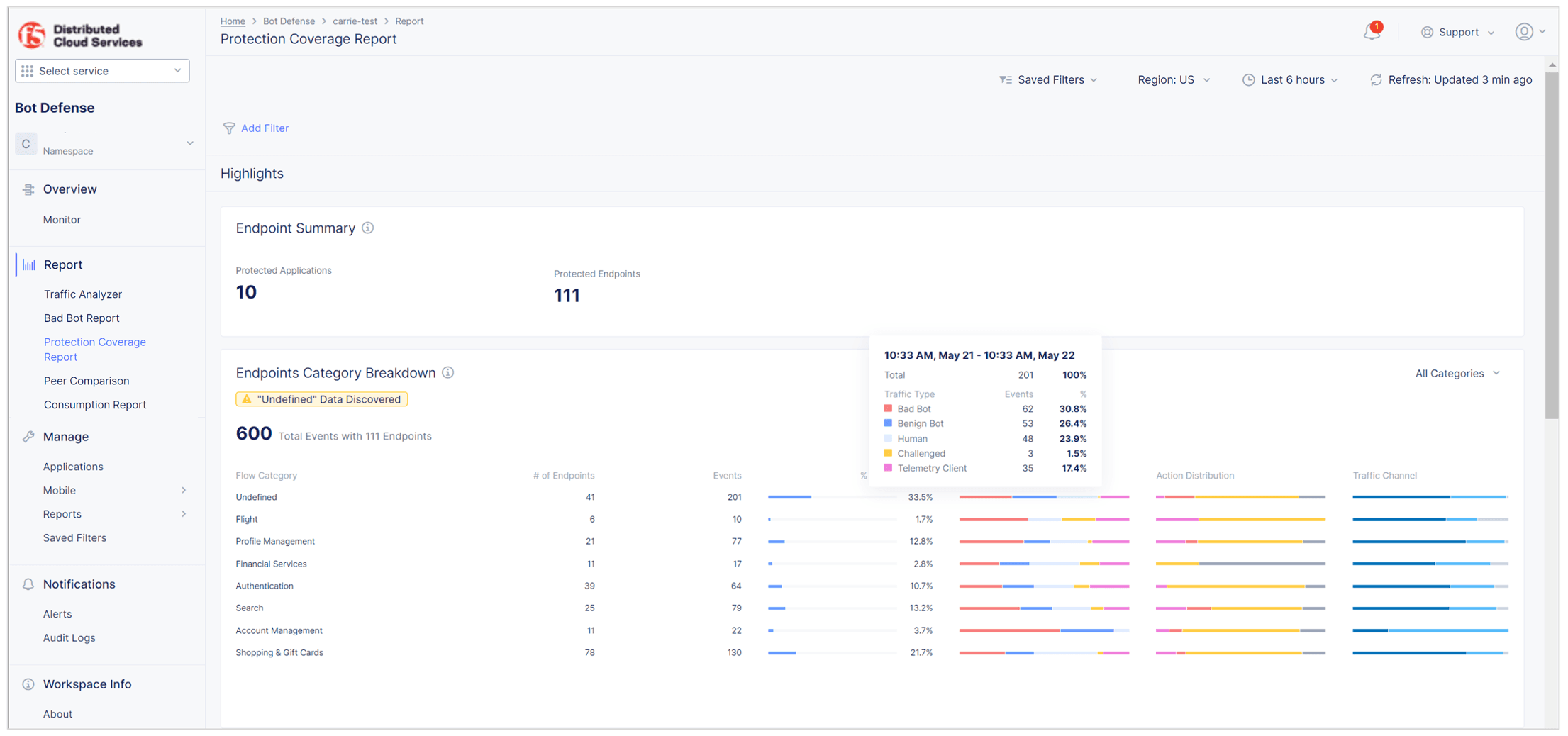Click the Undefined row events percentage bar
The height and width of the screenshot is (736, 1568).
click(832, 497)
